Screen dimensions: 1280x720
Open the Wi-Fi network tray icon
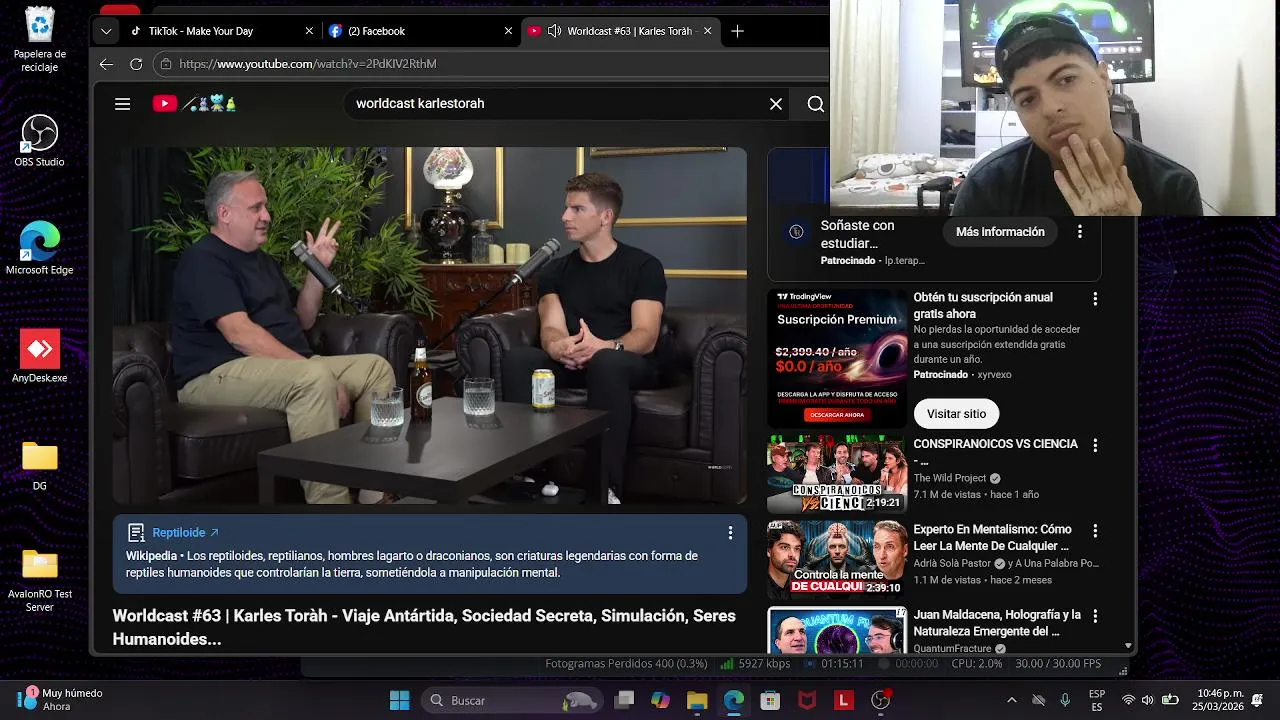coord(1128,700)
